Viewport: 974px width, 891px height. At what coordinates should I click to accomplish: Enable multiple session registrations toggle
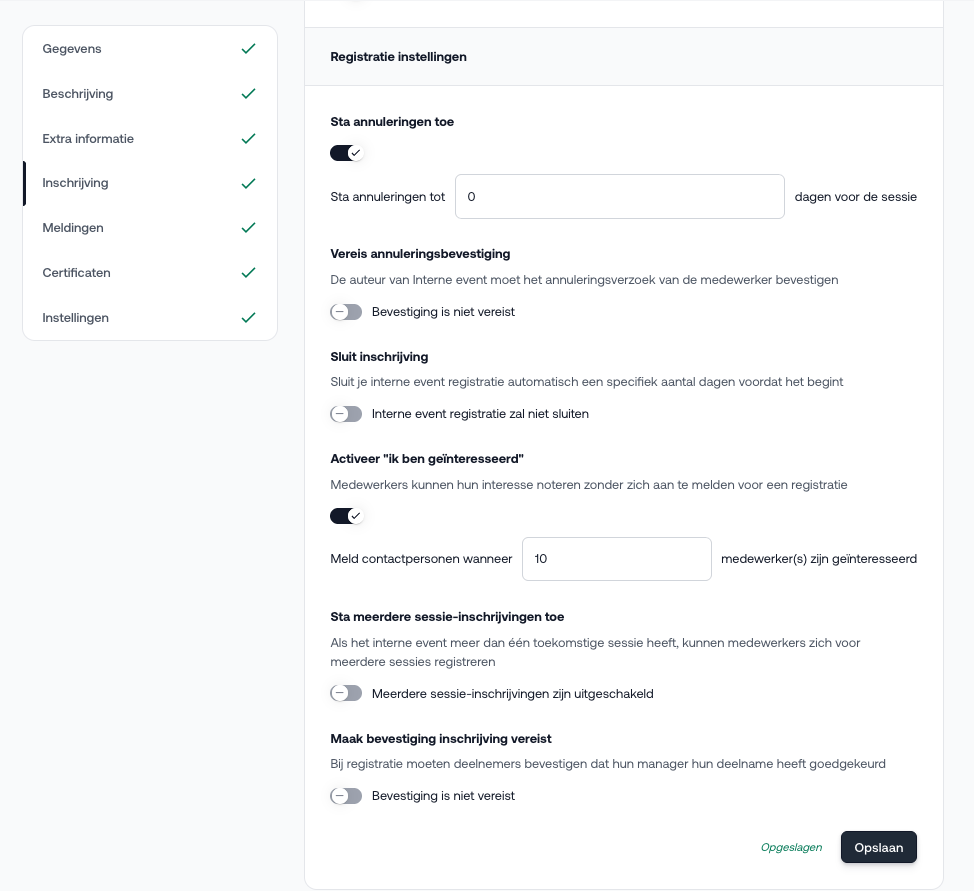[x=346, y=693]
